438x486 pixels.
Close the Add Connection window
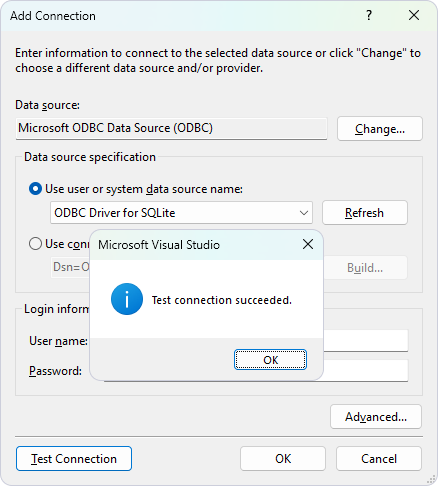tap(414, 15)
